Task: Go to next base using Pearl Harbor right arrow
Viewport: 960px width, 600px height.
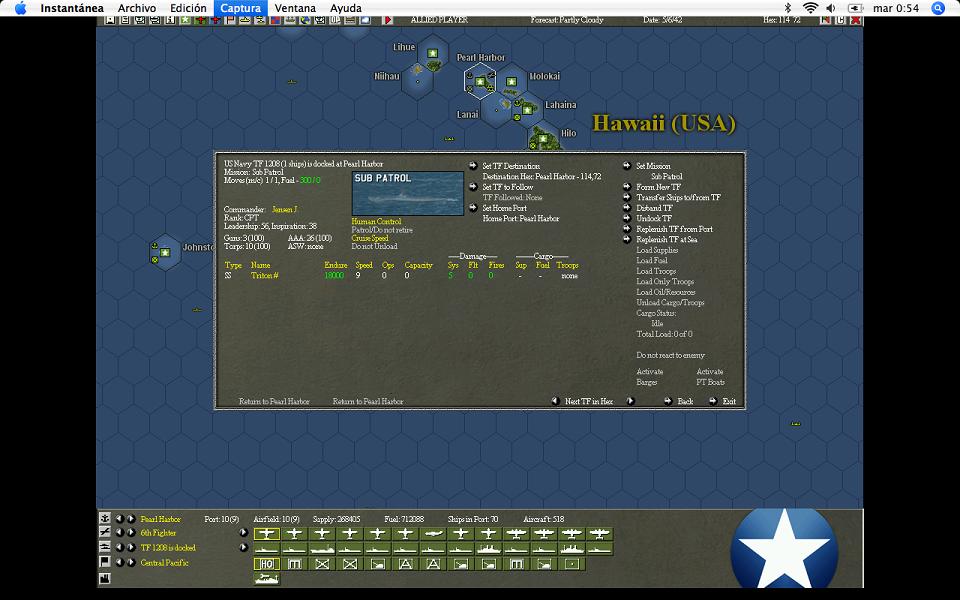Action: [x=131, y=519]
